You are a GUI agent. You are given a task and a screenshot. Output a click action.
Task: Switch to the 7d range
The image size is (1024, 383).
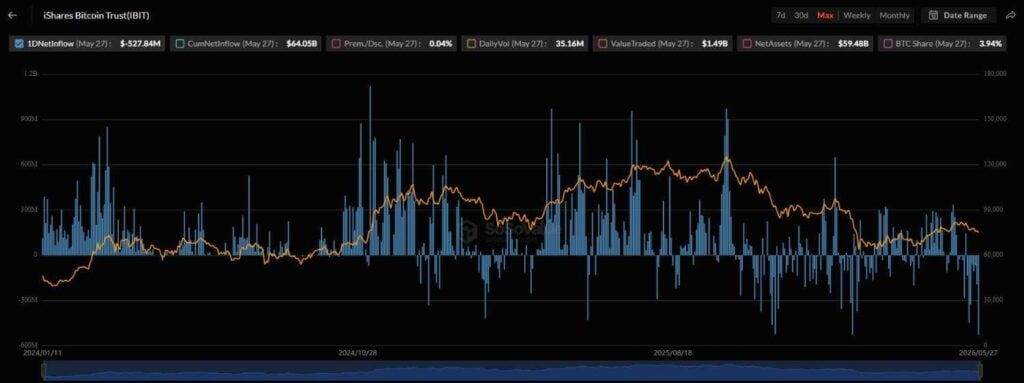tap(780, 15)
